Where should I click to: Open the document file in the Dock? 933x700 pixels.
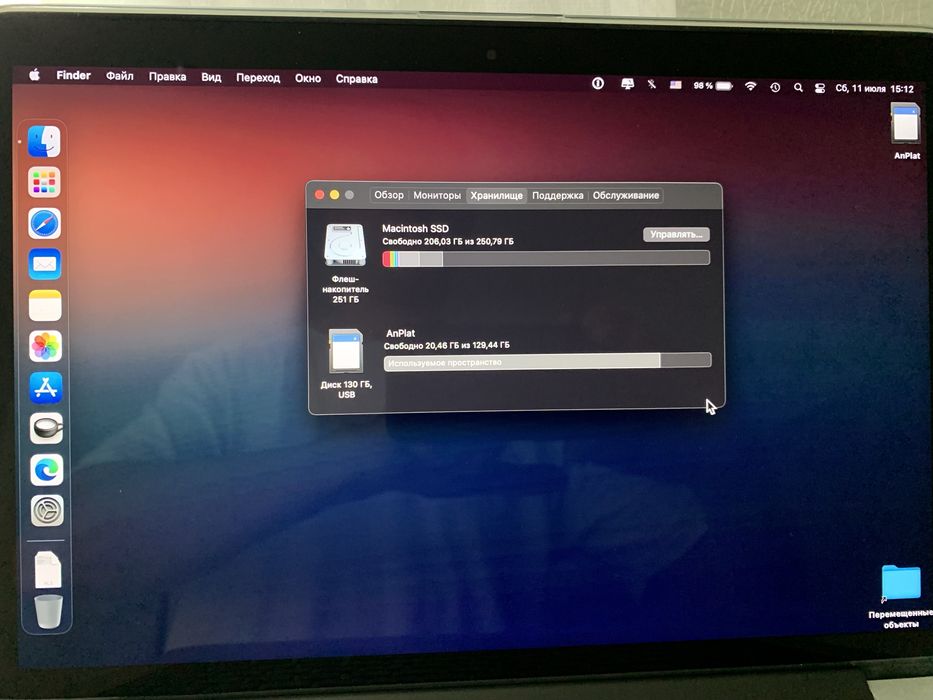(x=48, y=569)
